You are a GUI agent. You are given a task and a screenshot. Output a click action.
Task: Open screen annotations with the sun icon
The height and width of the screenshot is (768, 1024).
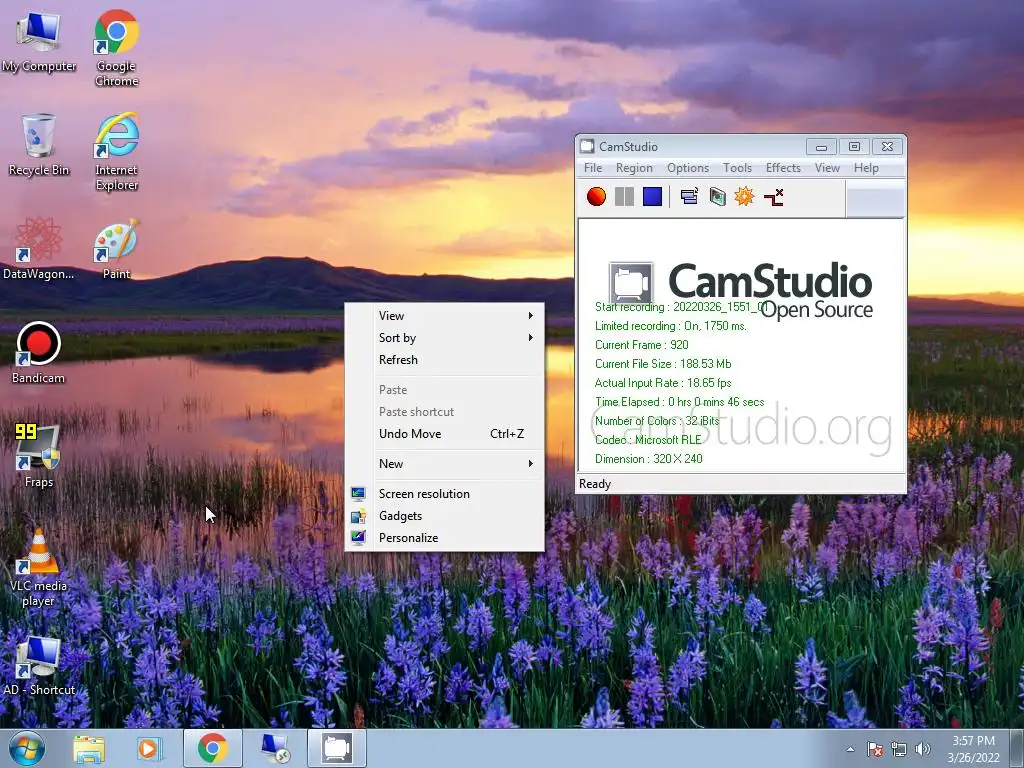click(x=744, y=197)
